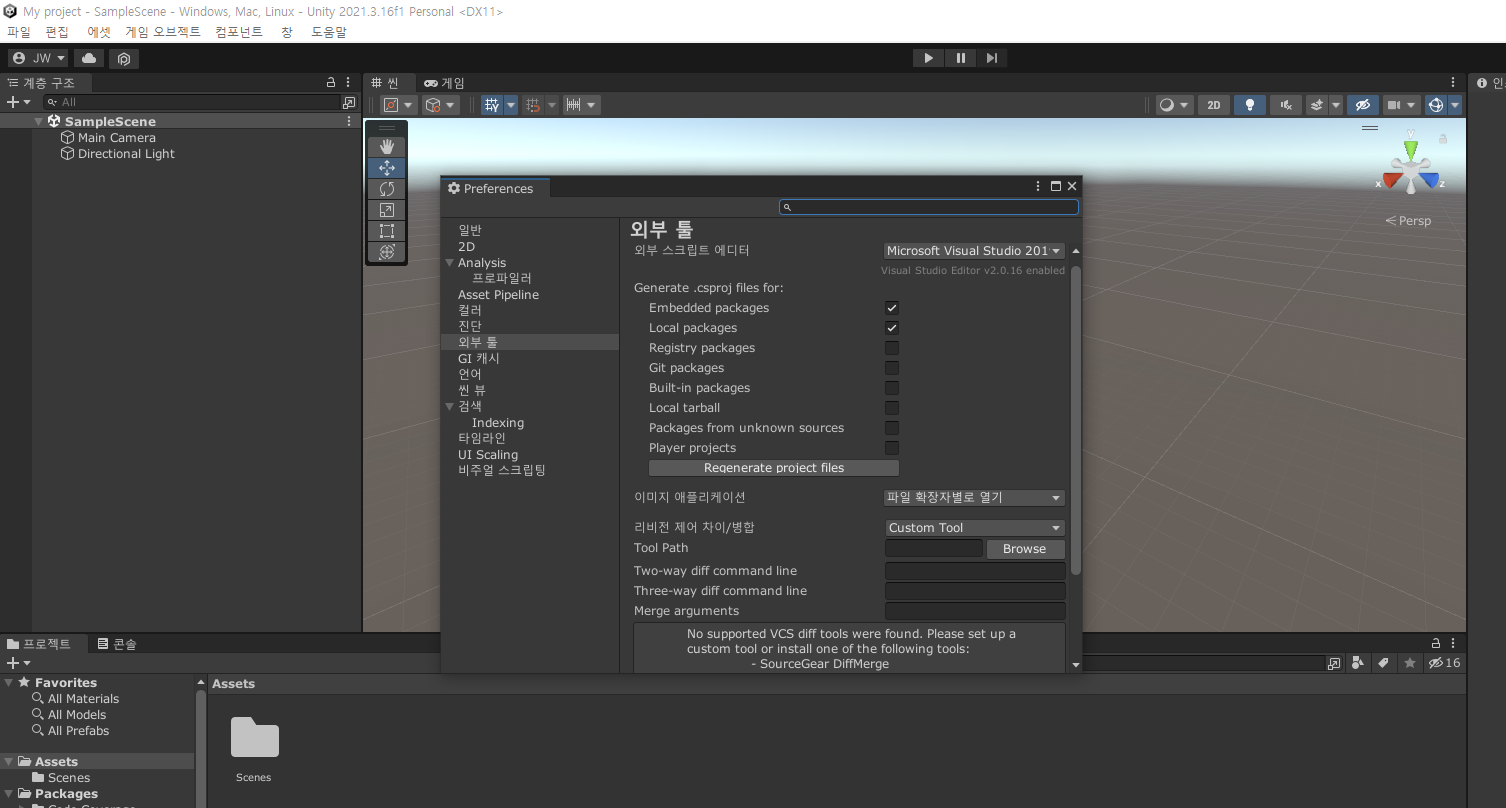Open 게임 오브젝트 menu
This screenshot has height=808, width=1506.
pyautogui.click(x=163, y=32)
